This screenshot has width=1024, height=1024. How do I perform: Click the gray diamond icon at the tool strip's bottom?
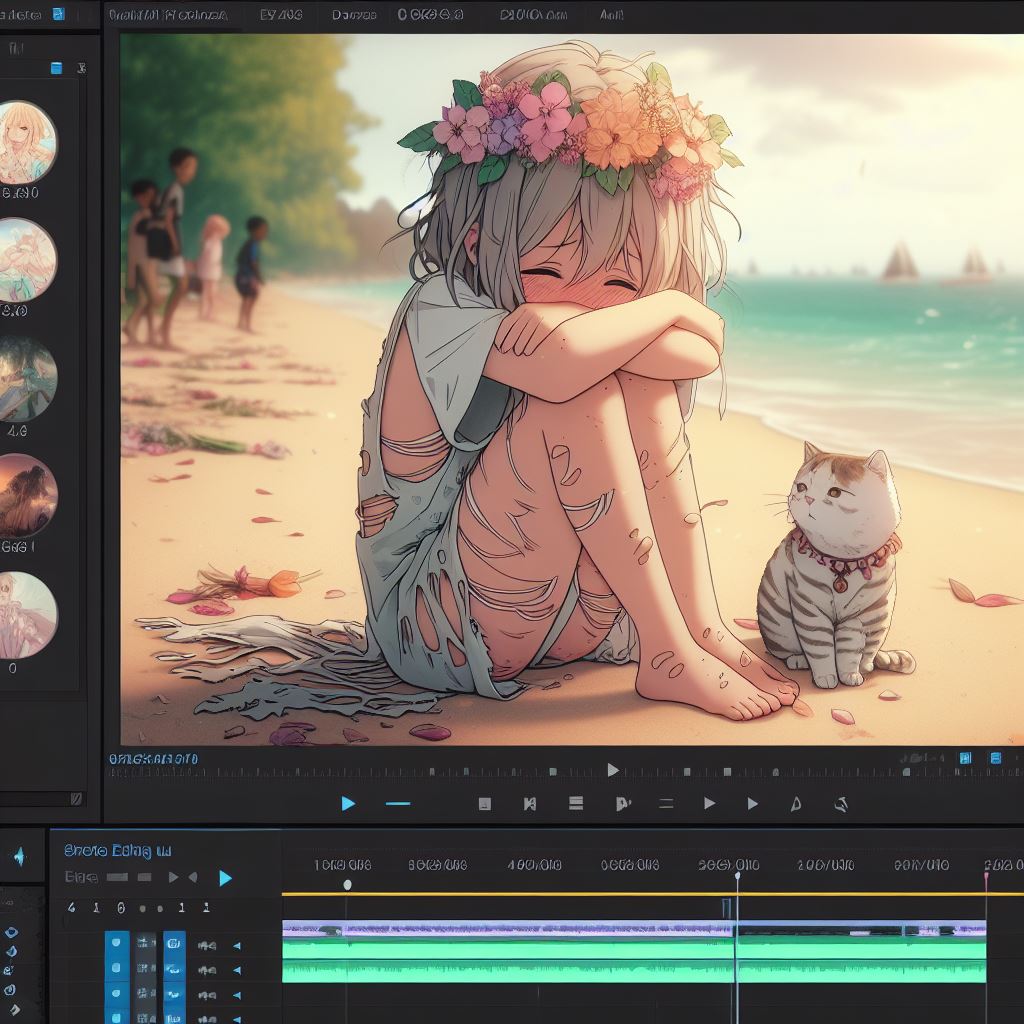tap(13, 1010)
